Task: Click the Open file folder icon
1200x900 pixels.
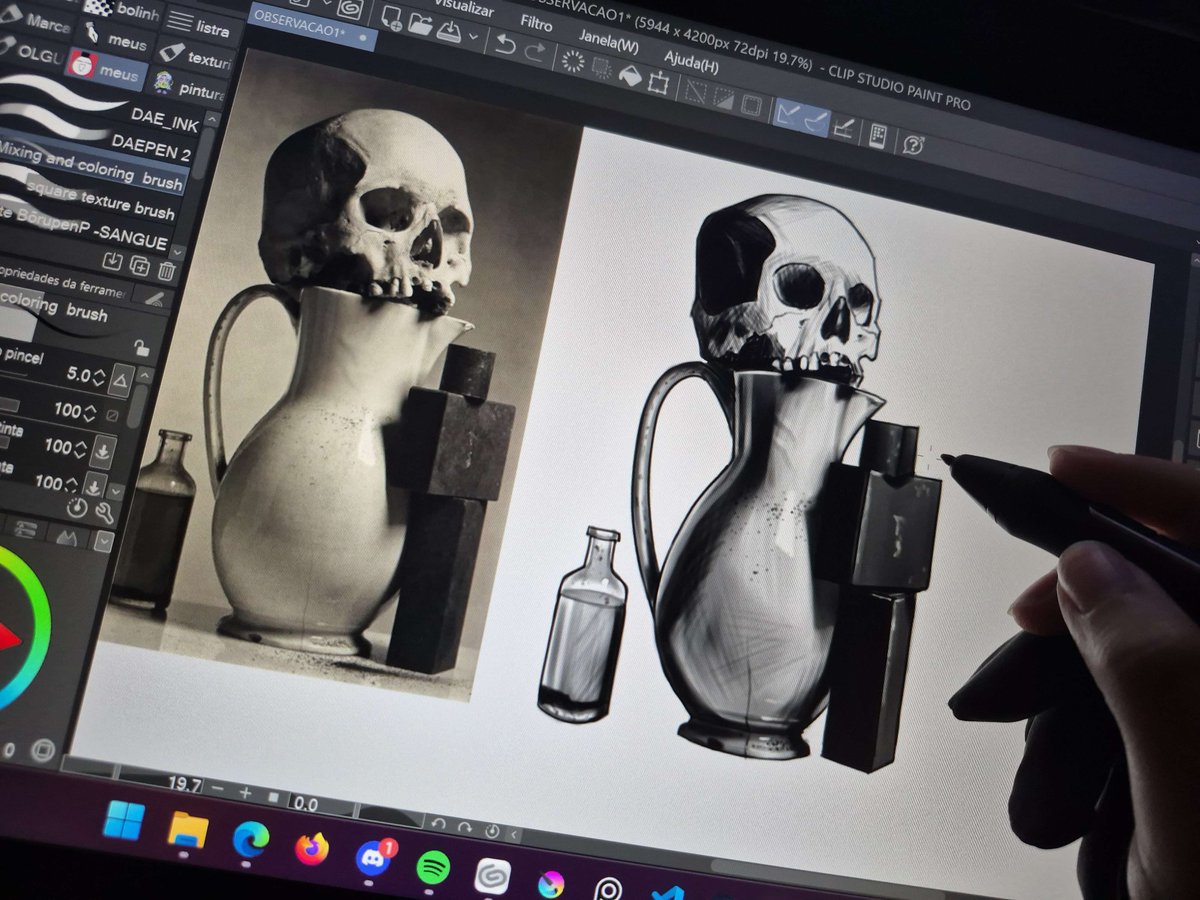Action: pos(421,25)
